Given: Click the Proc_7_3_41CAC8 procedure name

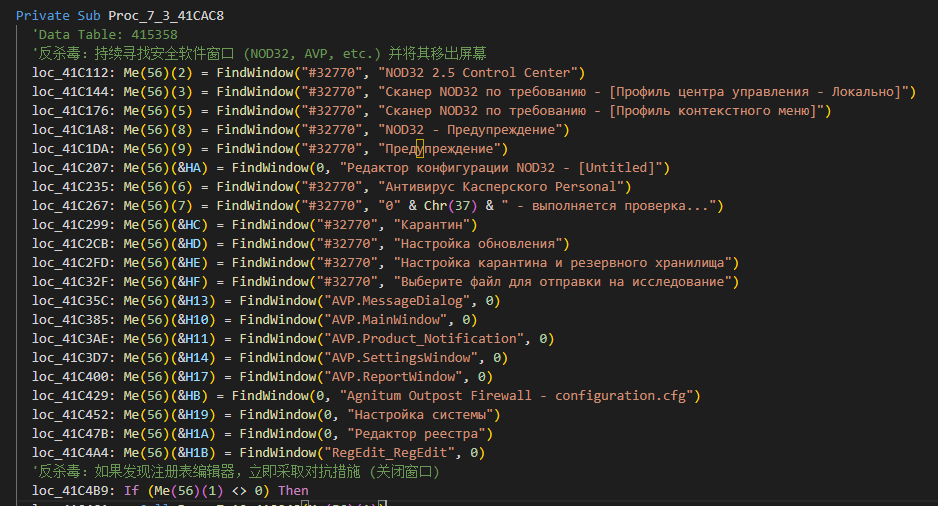Looking at the screenshot, I should coord(166,16).
